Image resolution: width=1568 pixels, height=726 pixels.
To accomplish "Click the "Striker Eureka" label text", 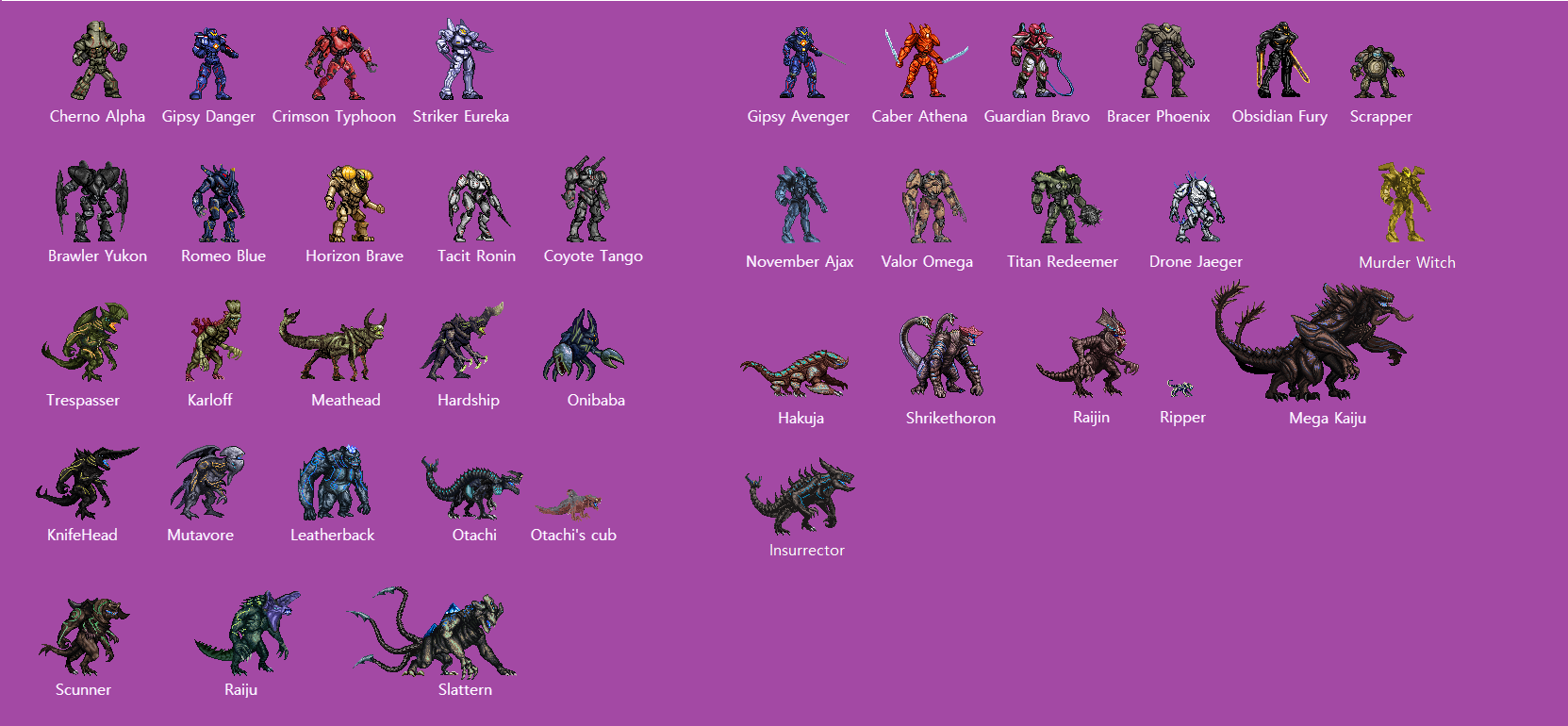I will (460, 116).
